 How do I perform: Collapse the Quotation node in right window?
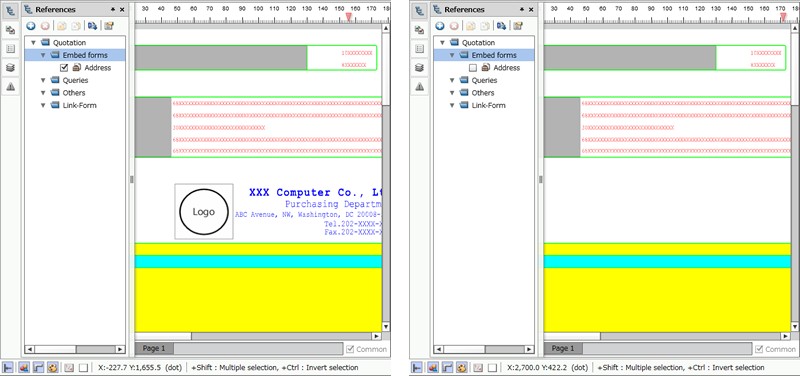[443, 43]
